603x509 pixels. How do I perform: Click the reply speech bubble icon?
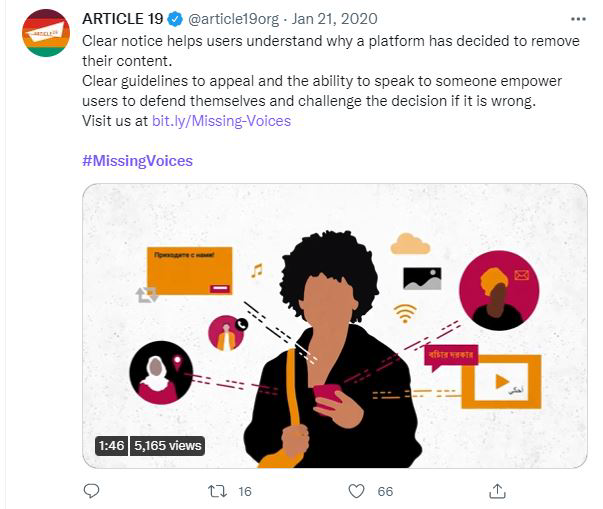[92, 490]
